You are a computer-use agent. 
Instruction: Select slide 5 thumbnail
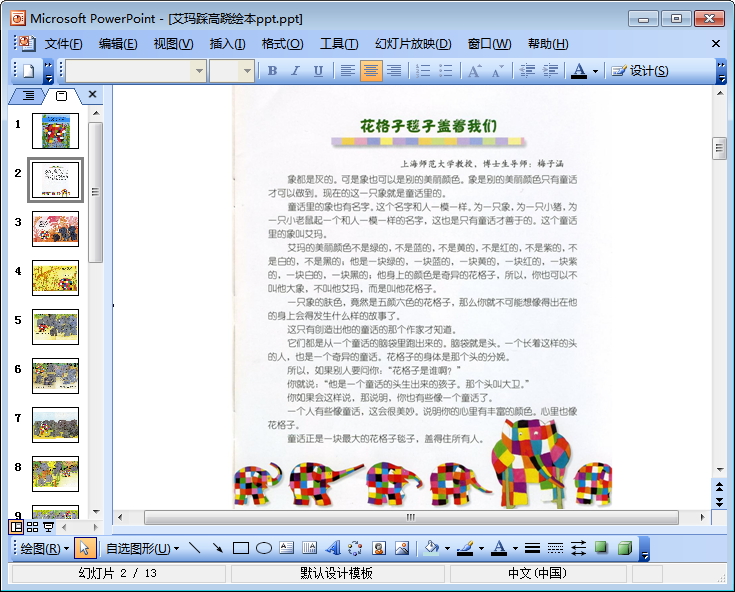(x=55, y=327)
